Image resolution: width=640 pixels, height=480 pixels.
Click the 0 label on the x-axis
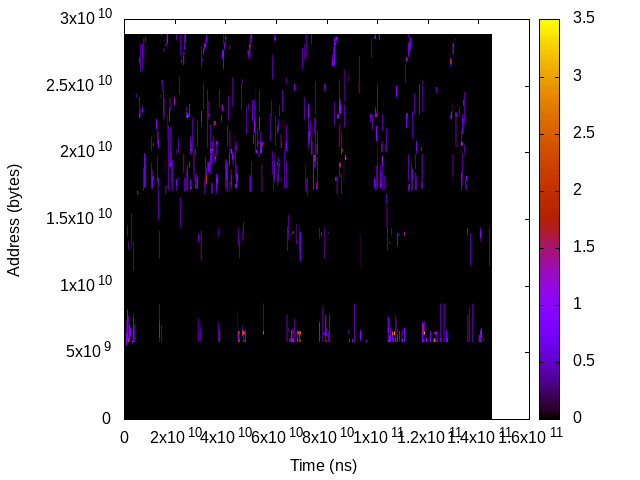(x=124, y=437)
